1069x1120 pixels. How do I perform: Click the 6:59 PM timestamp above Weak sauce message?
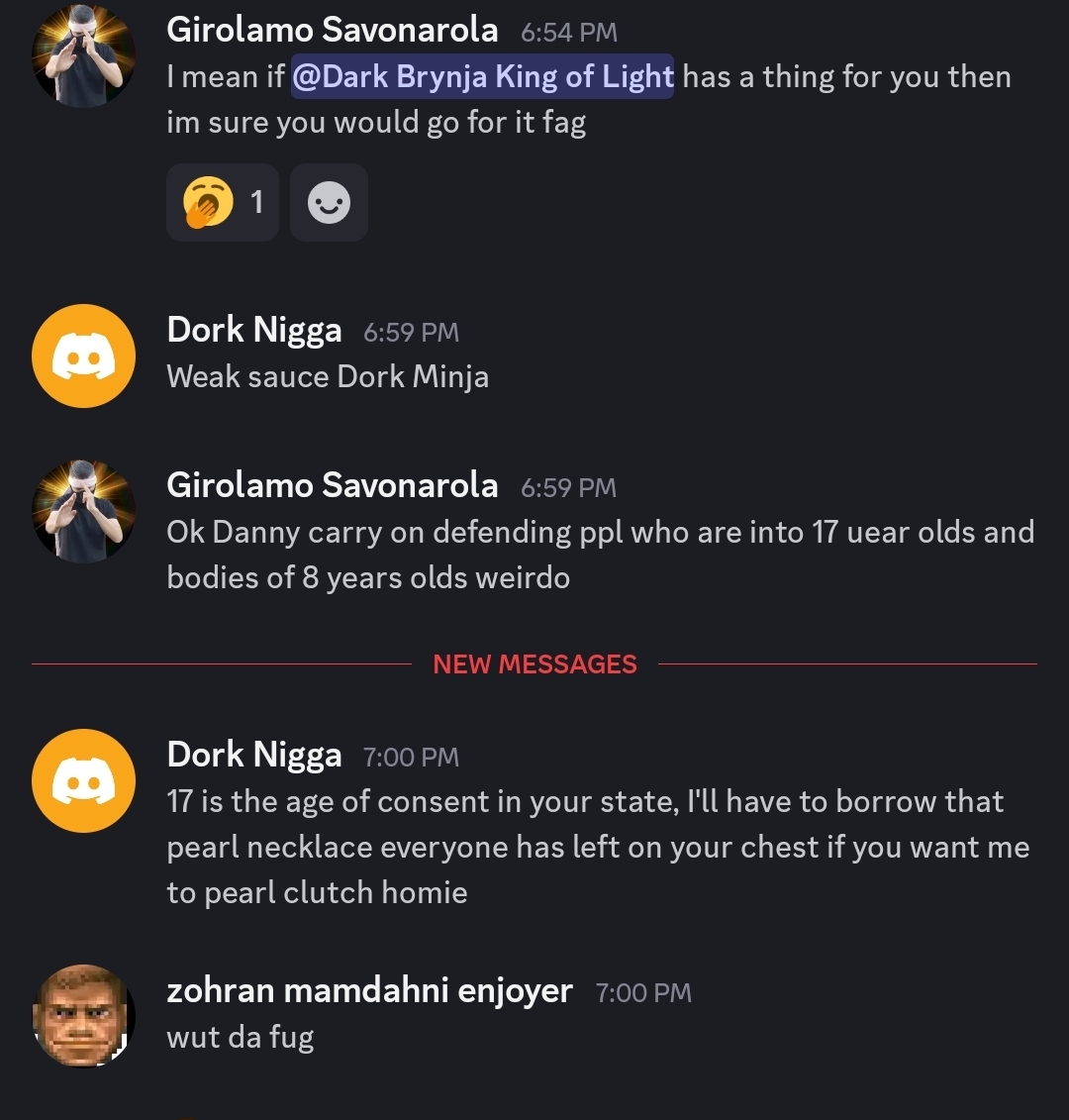pyautogui.click(x=412, y=332)
